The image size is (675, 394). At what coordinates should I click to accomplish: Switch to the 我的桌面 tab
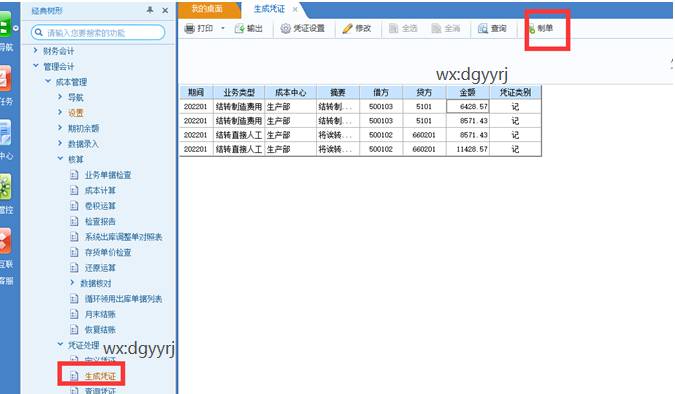pos(207,9)
